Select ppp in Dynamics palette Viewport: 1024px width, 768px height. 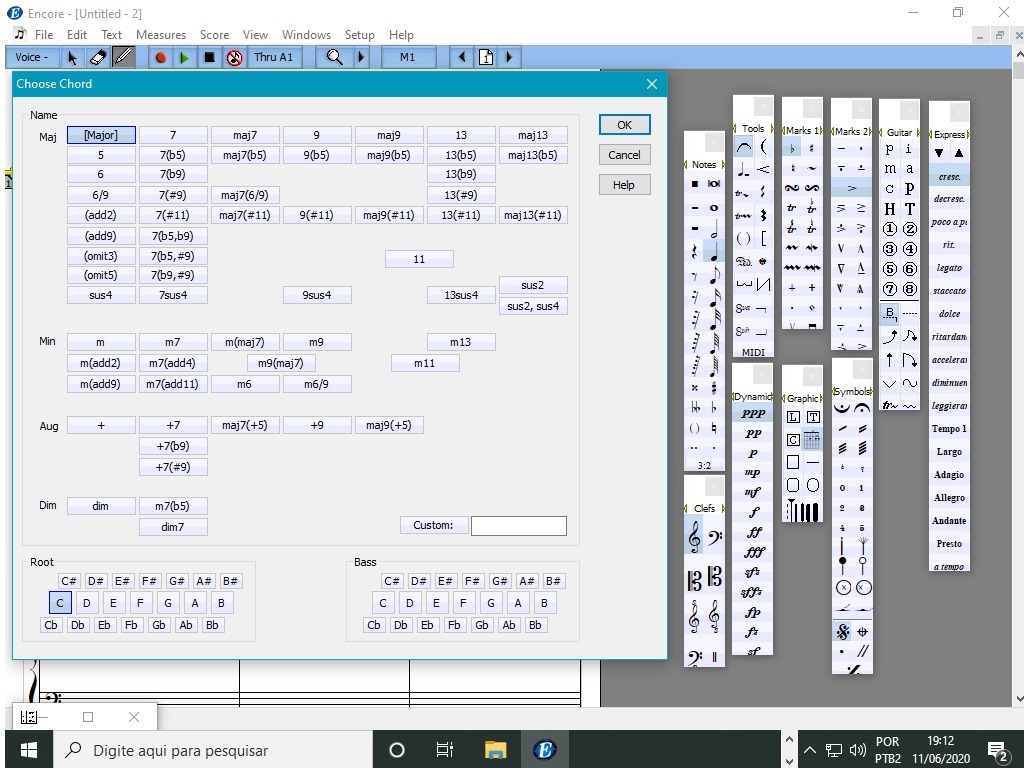tap(752, 413)
